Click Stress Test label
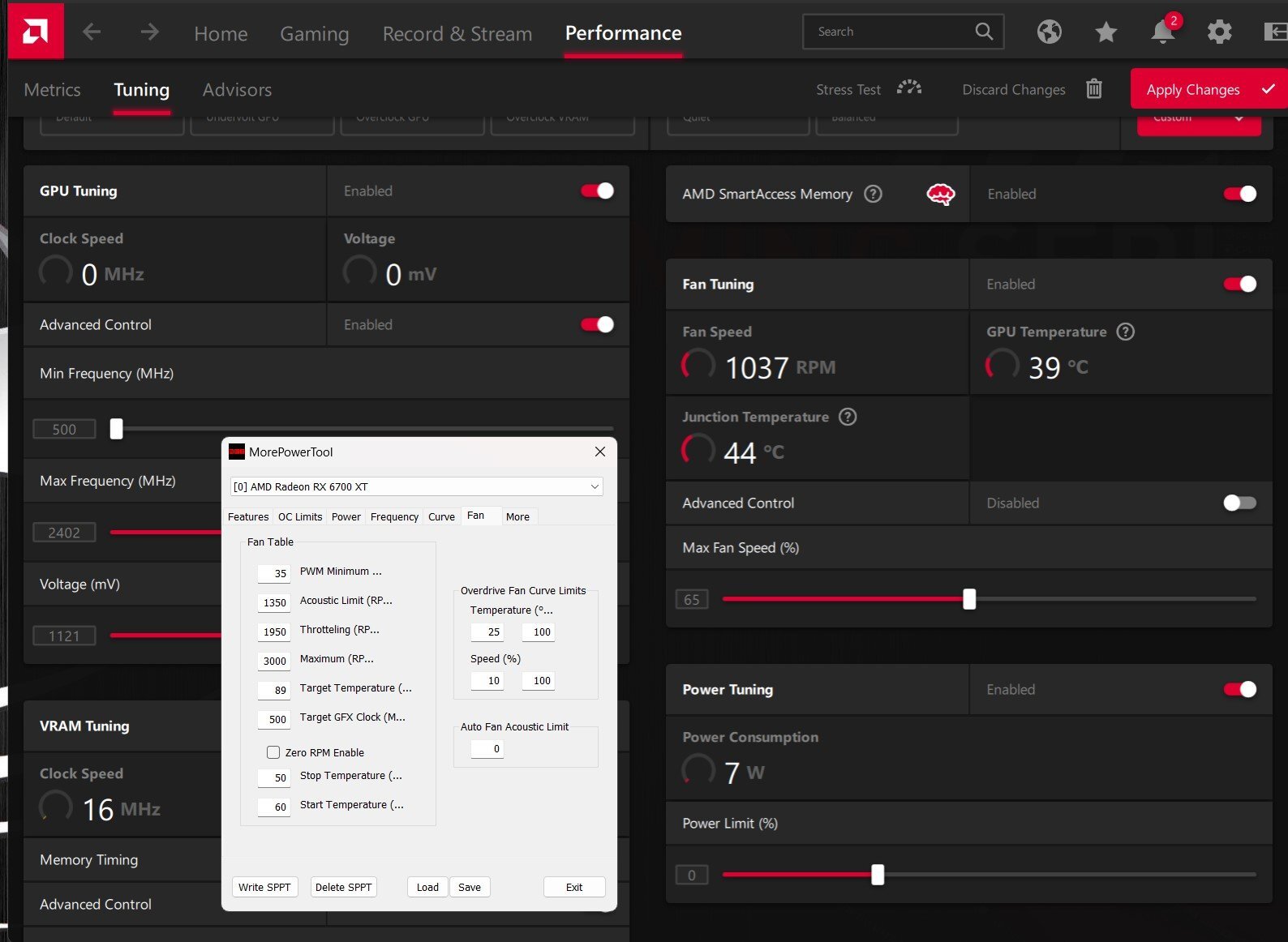The width and height of the screenshot is (1288, 942). tap(848, 90)
